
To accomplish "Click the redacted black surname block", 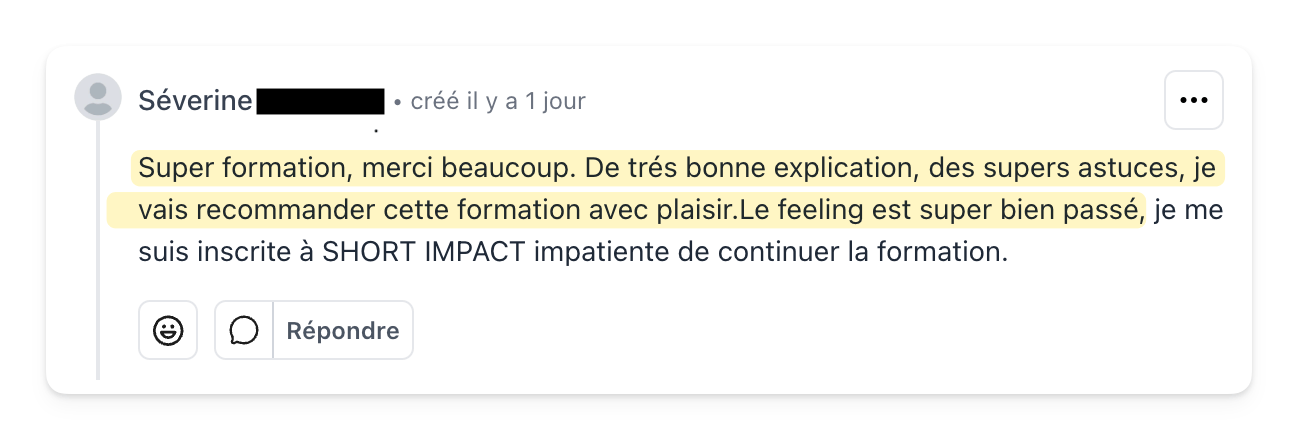I will 320,101.
